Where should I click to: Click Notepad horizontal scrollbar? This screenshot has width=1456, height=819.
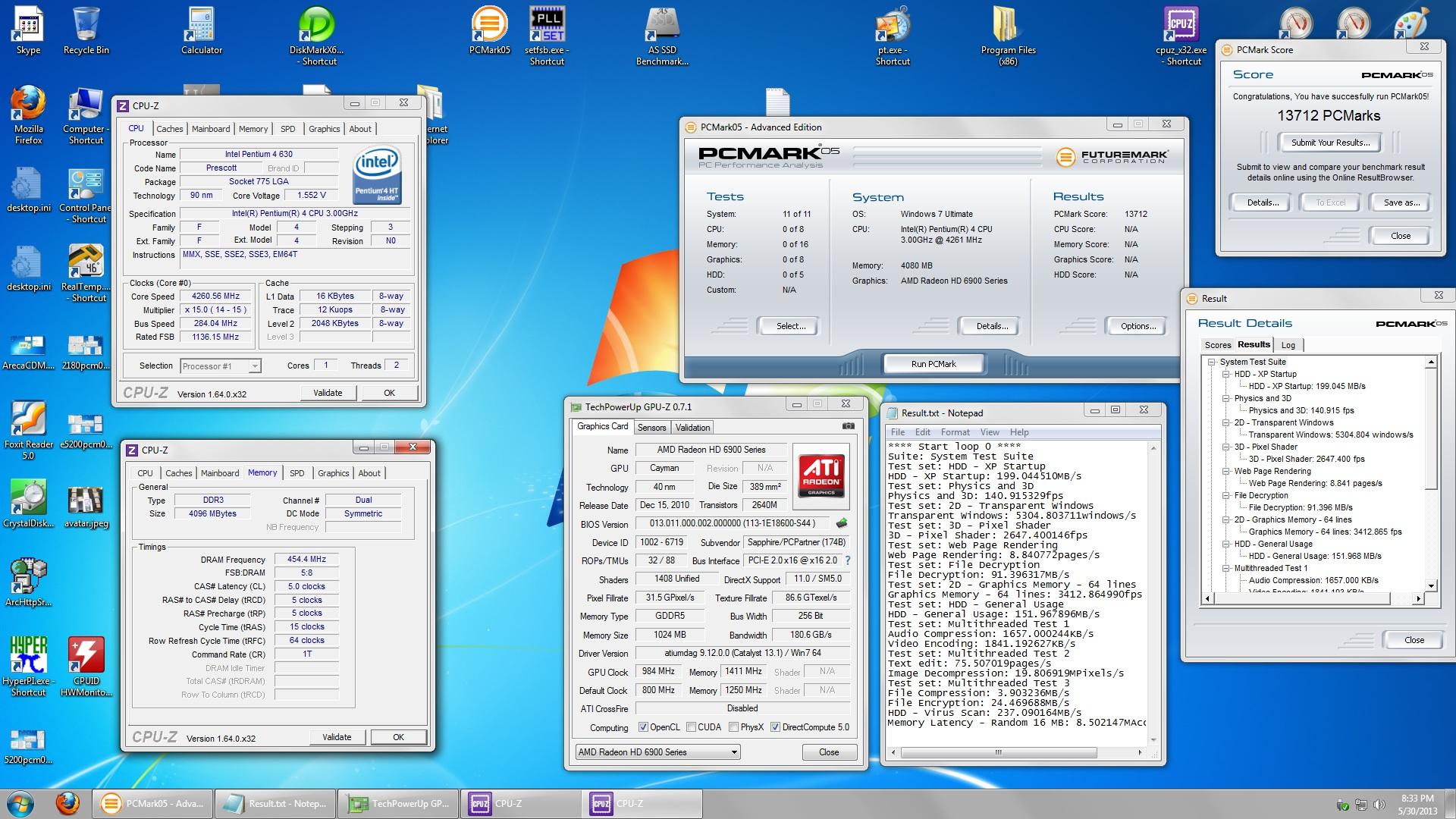coord(1016,752)
